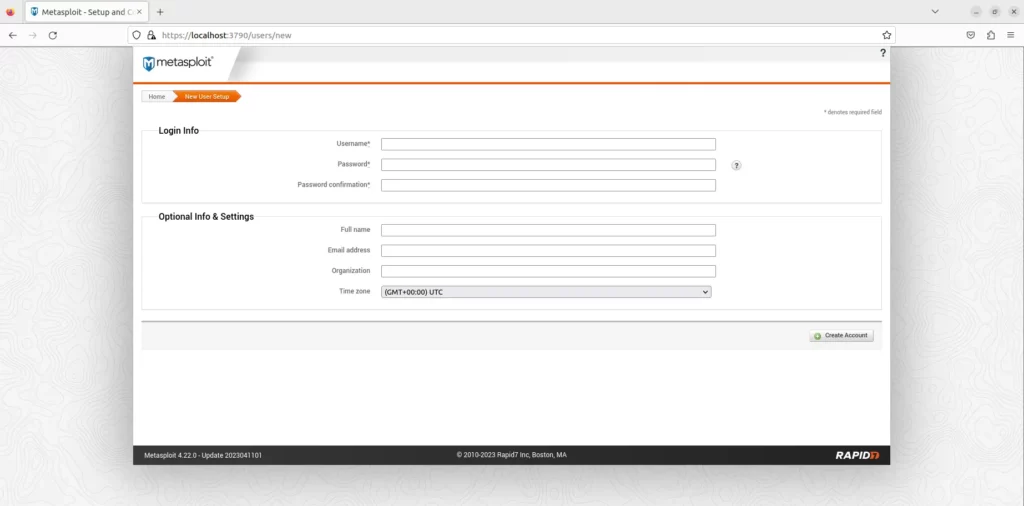This screenshot has height=506, width=1024.
Task: Show password requirements help icon
Action: point(736,165)
